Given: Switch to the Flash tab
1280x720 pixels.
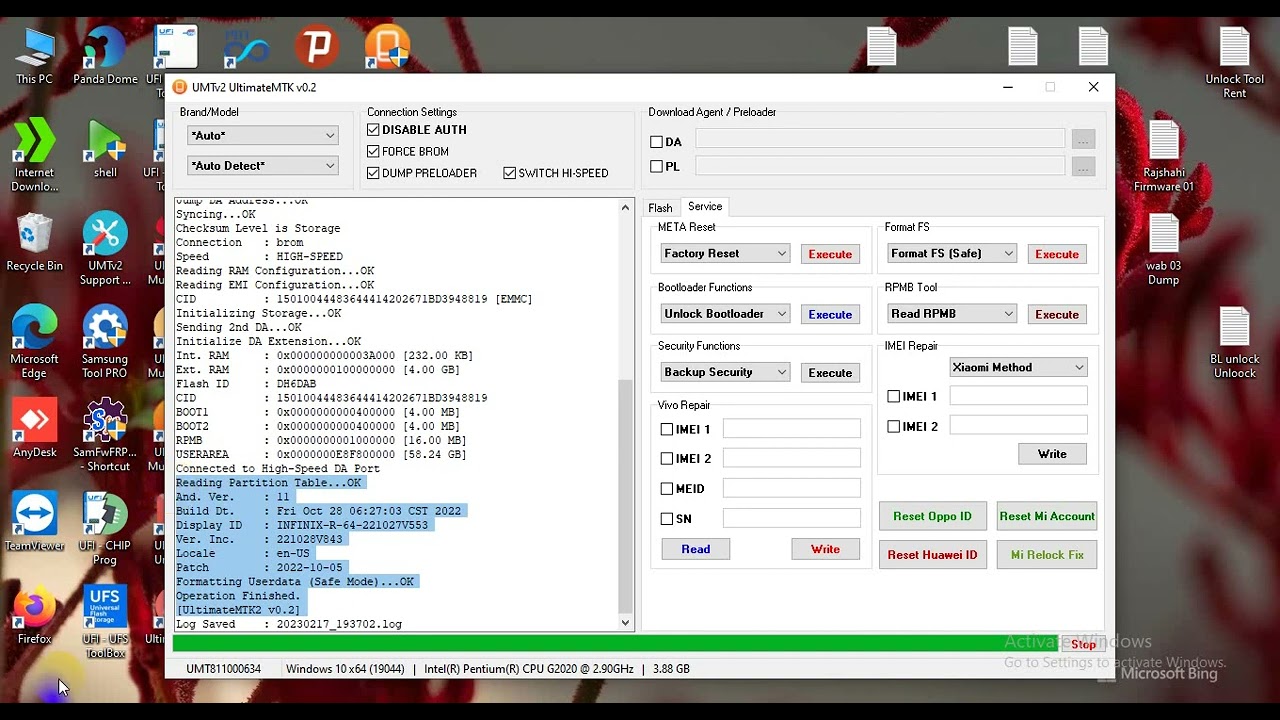Looking at the screenshot, I should click(660, 208).
